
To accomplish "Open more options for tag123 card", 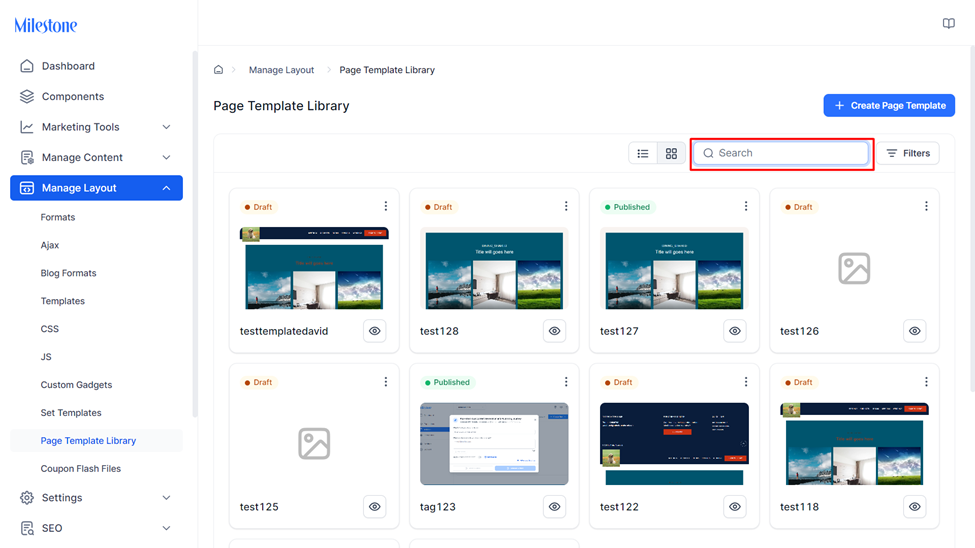I will (566, 381).
